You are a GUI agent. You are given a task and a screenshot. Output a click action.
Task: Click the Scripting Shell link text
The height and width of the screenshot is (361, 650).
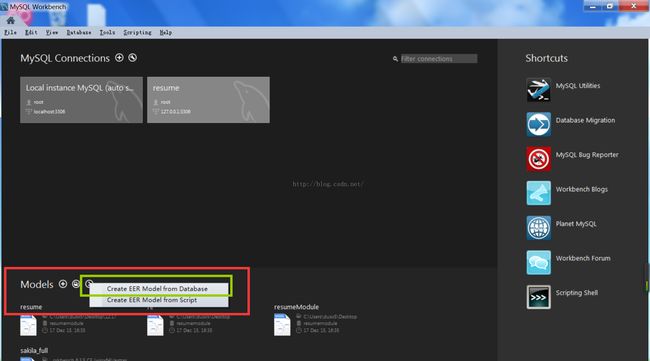click(577, 293)
